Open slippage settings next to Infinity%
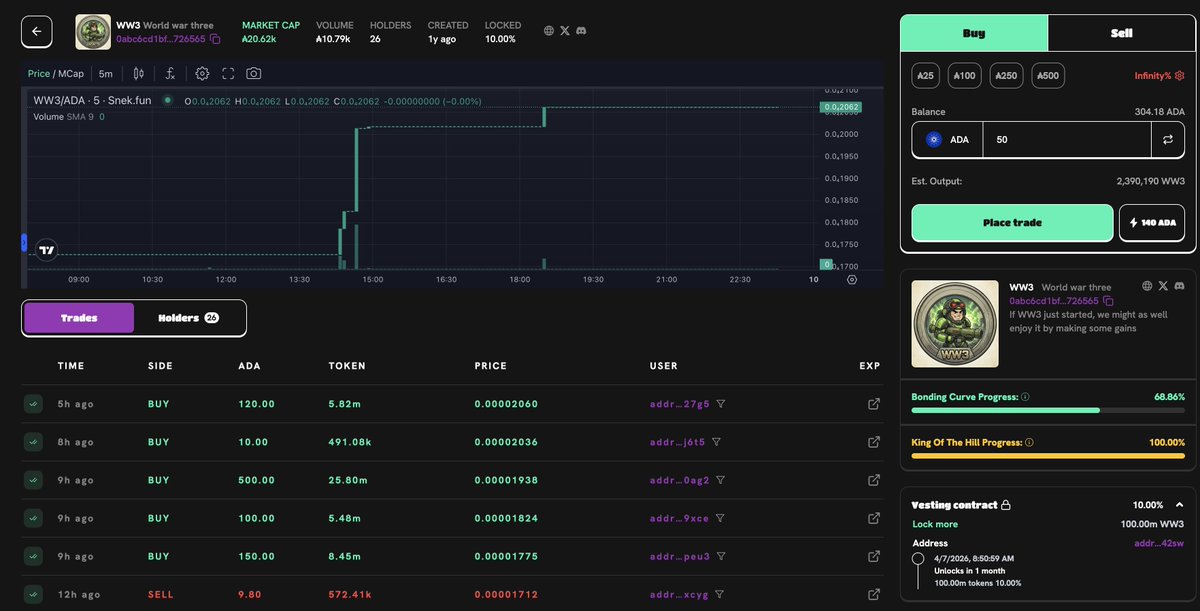The width and height of the screenshot is (1200, 611). pyautogui.click(x=1180, y=75)
